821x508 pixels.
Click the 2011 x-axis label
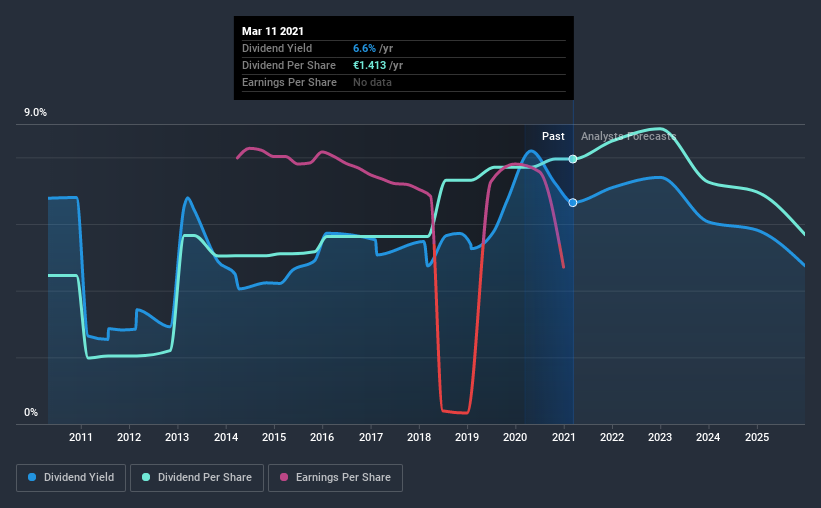point(81,437)
